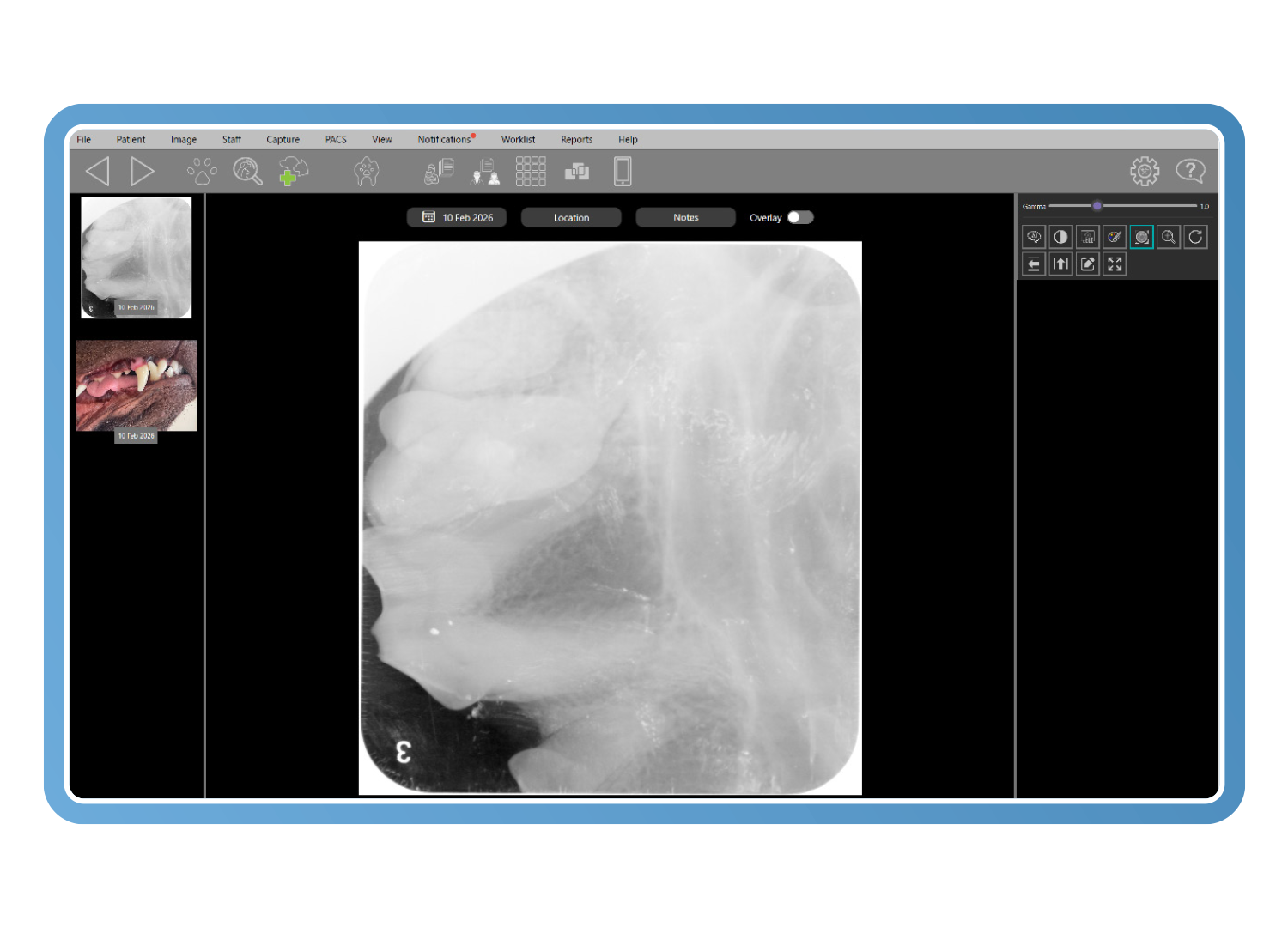1288x927 pixels.
Task: Click the contrast invert tool
Action: [1060, 237]
